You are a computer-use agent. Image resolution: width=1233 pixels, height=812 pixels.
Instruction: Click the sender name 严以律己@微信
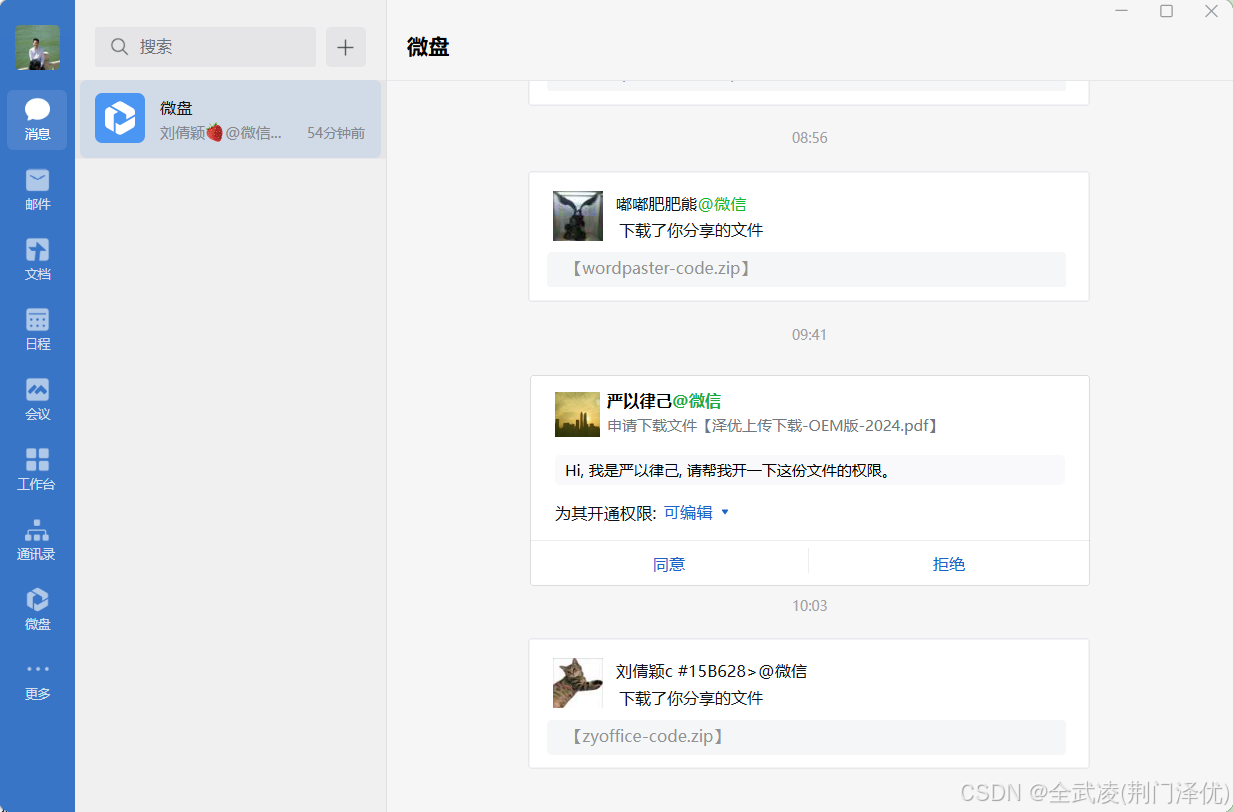[664, 401]
